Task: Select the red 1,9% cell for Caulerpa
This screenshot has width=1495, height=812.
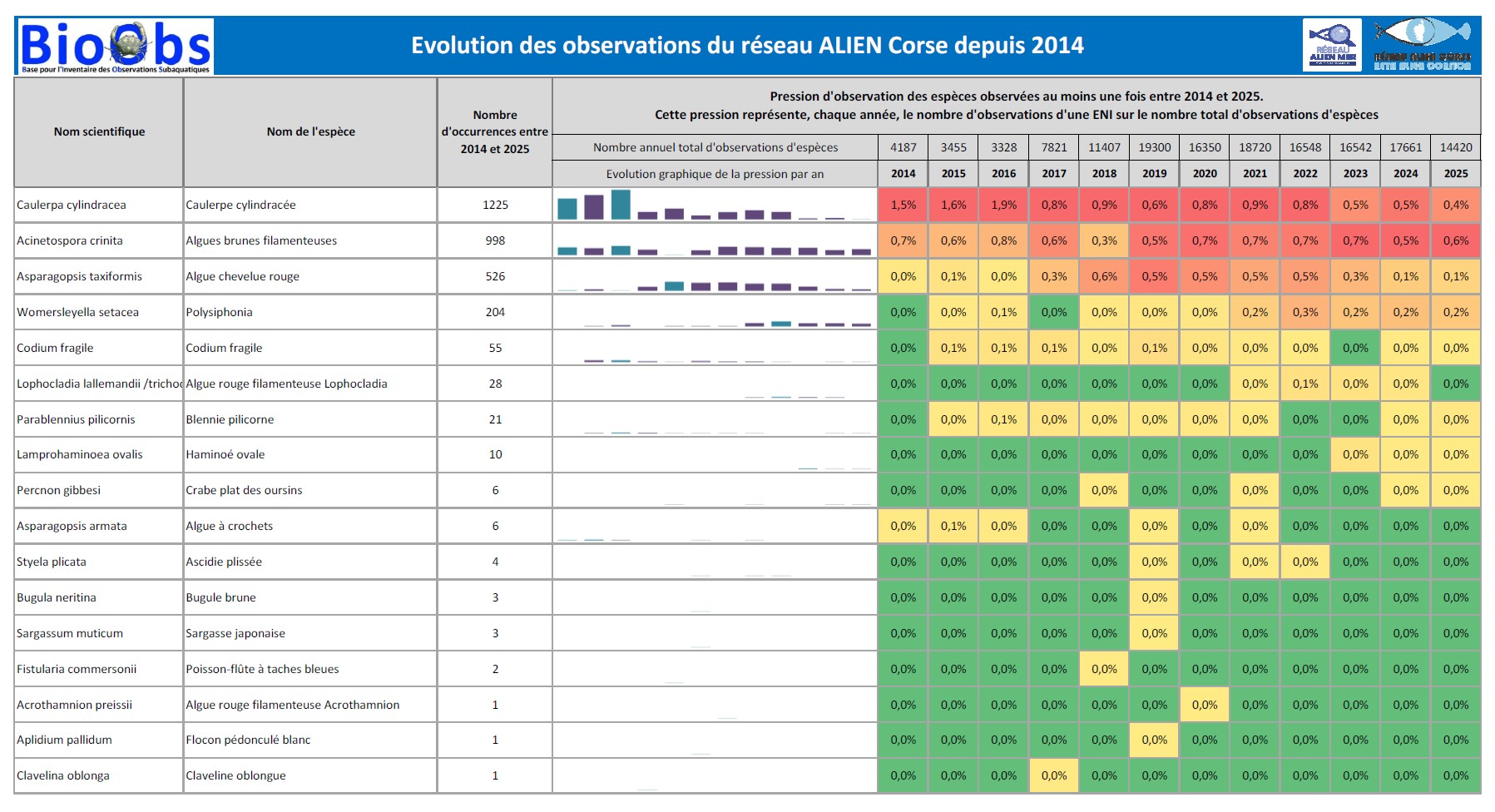Action: pos(1003,205)
